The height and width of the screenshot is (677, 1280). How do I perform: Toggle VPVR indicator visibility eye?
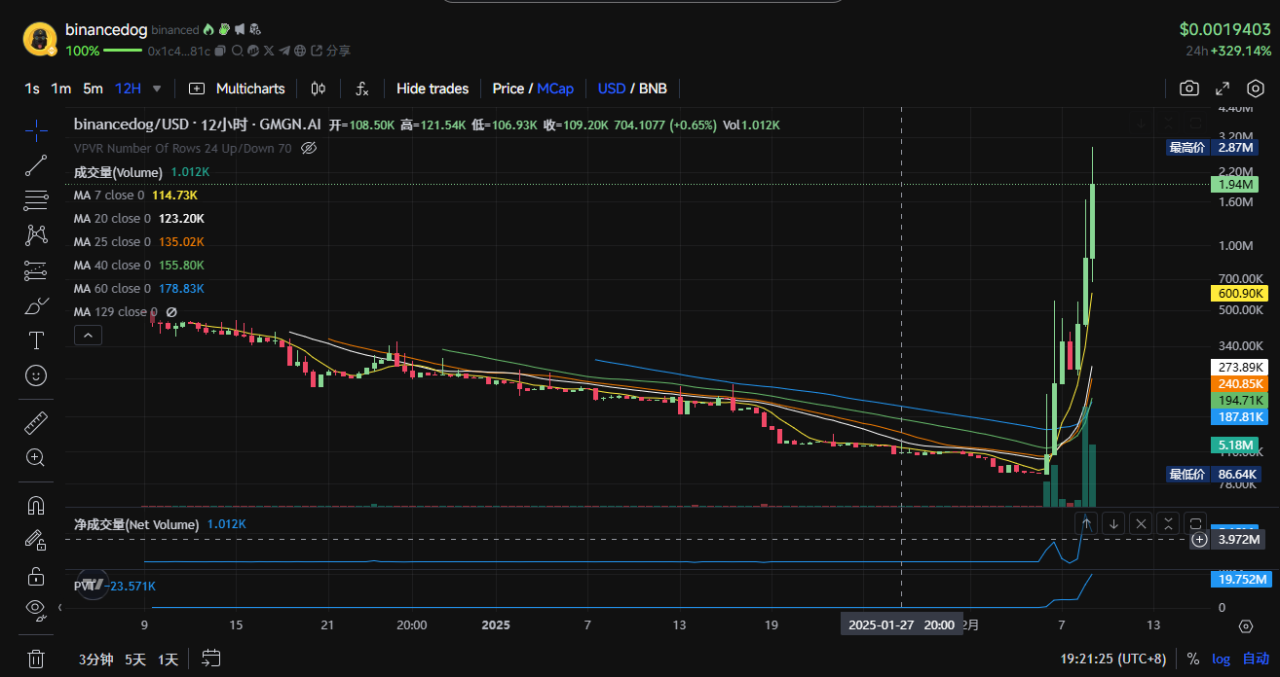click(309, 148)
